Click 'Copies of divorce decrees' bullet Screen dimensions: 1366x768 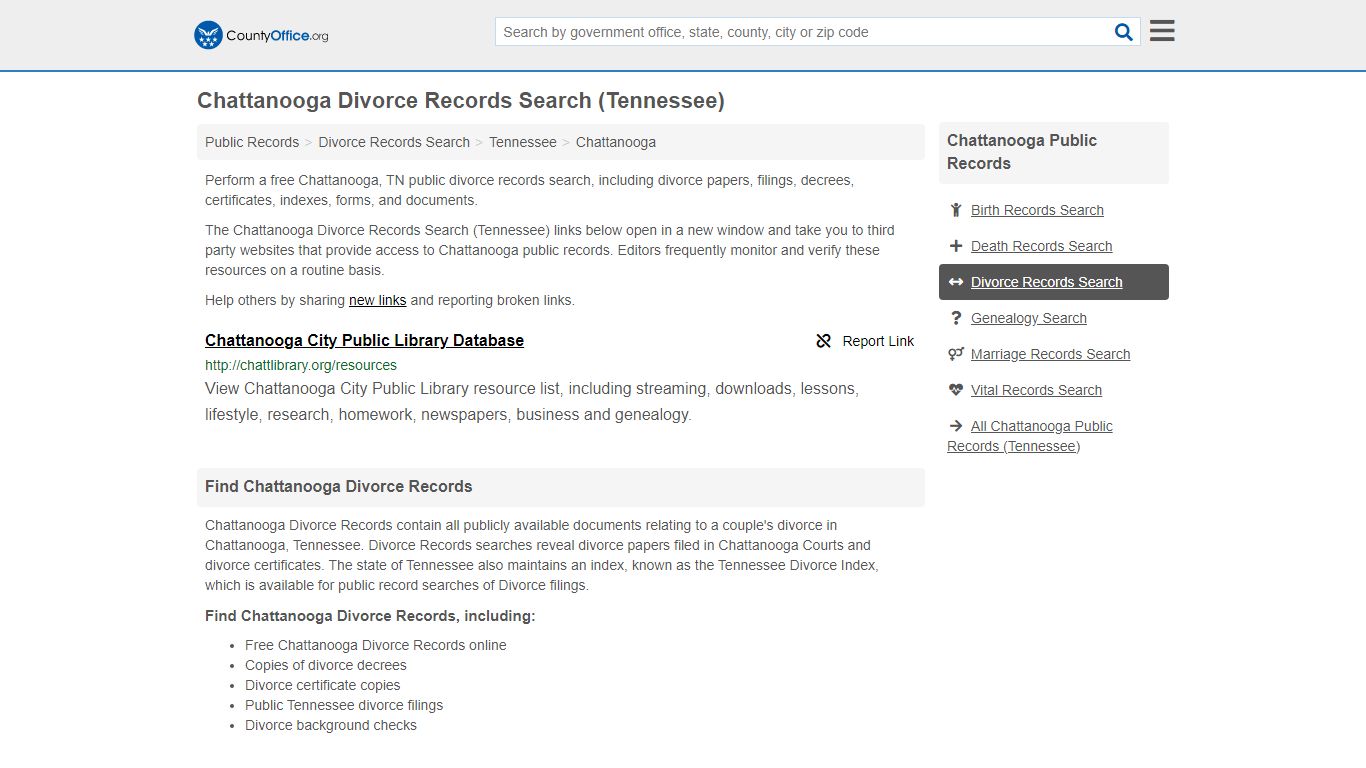pos(326,665)
